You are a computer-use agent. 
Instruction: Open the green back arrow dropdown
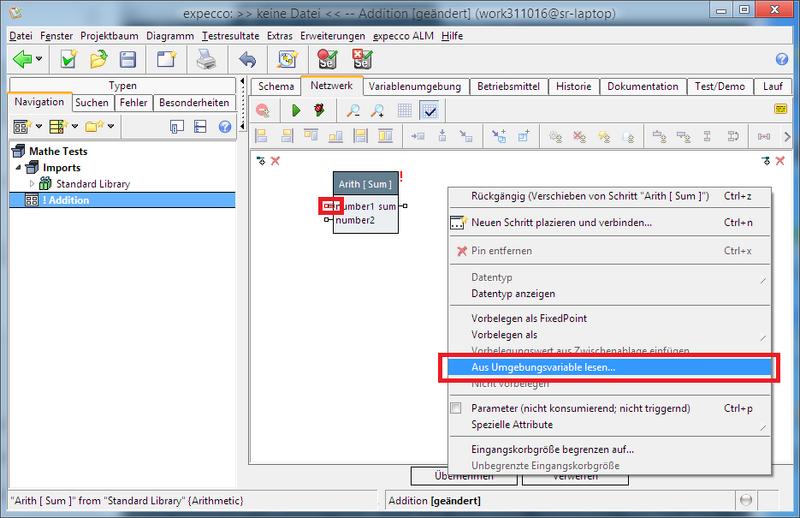pyautogui.click(x=39, y=60)
